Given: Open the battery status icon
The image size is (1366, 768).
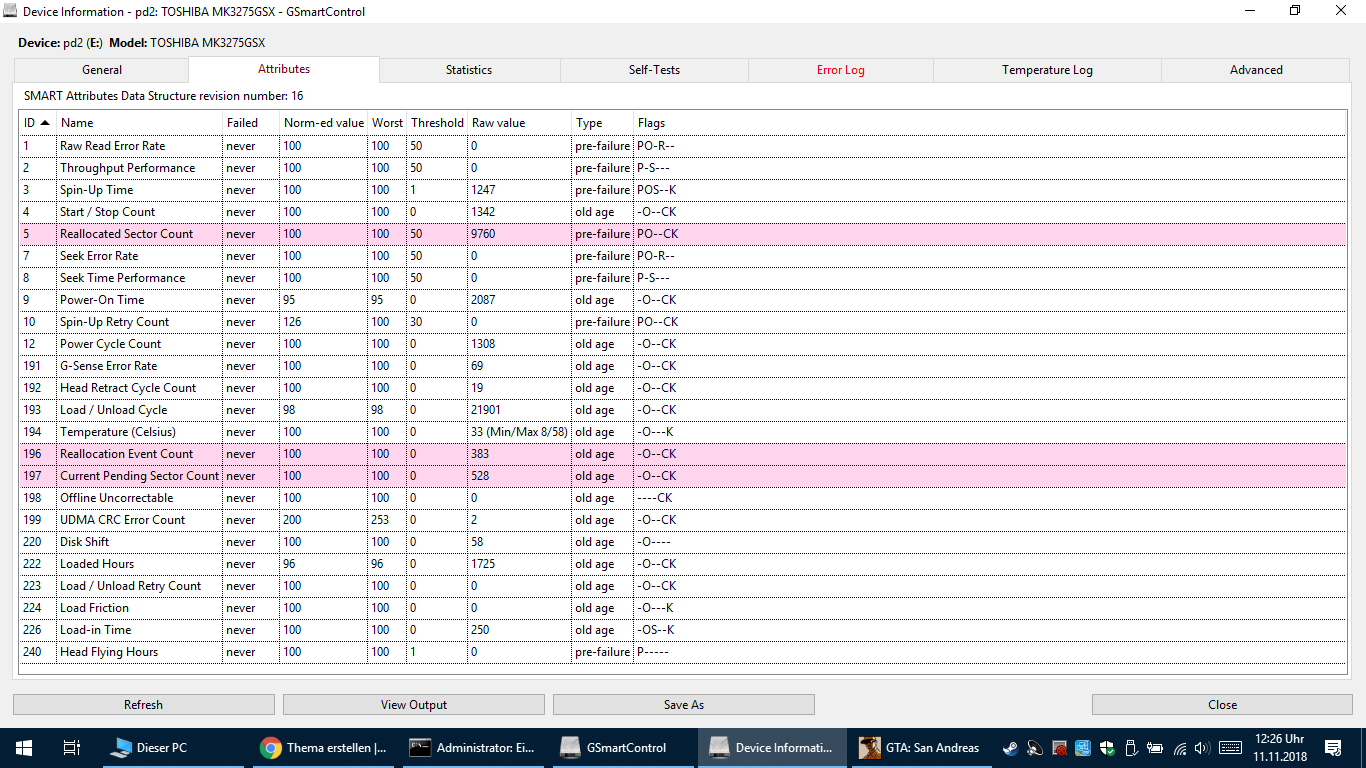Looking at the screenshot, I should click(1155, 748).
